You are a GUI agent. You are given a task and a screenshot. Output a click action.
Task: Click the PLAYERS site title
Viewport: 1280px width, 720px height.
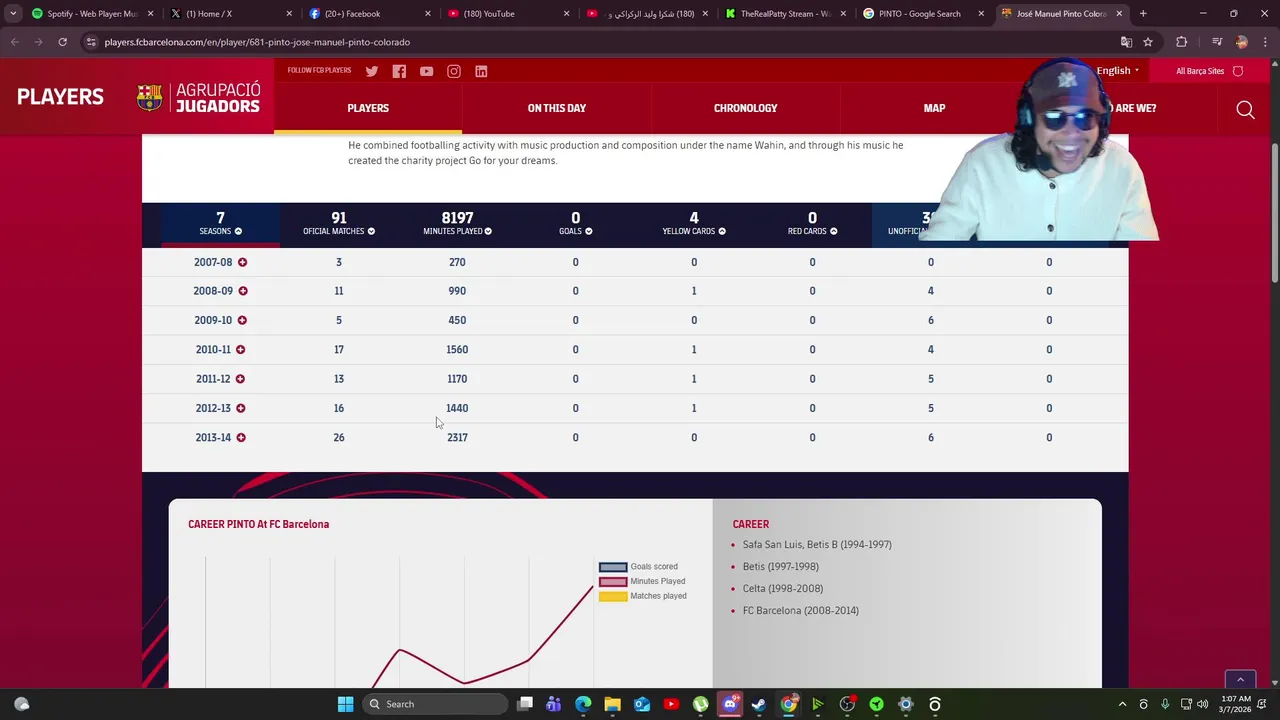pyautogui.click(x=60, y=97)
